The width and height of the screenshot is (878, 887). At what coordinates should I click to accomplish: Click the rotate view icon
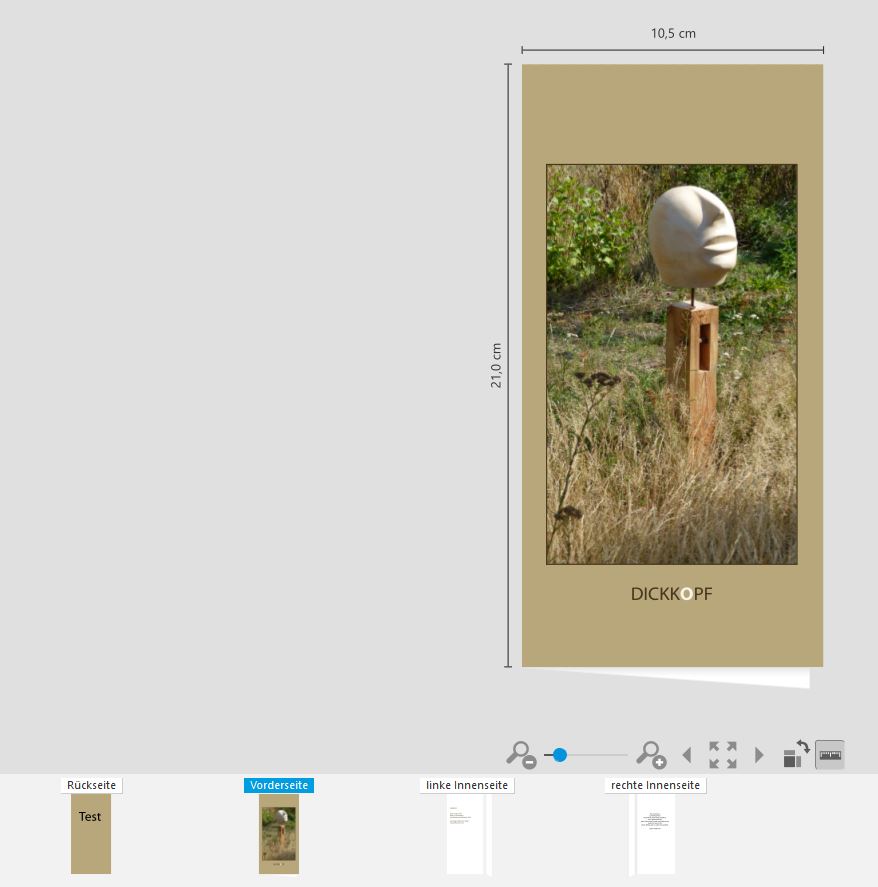pos(796,754)
